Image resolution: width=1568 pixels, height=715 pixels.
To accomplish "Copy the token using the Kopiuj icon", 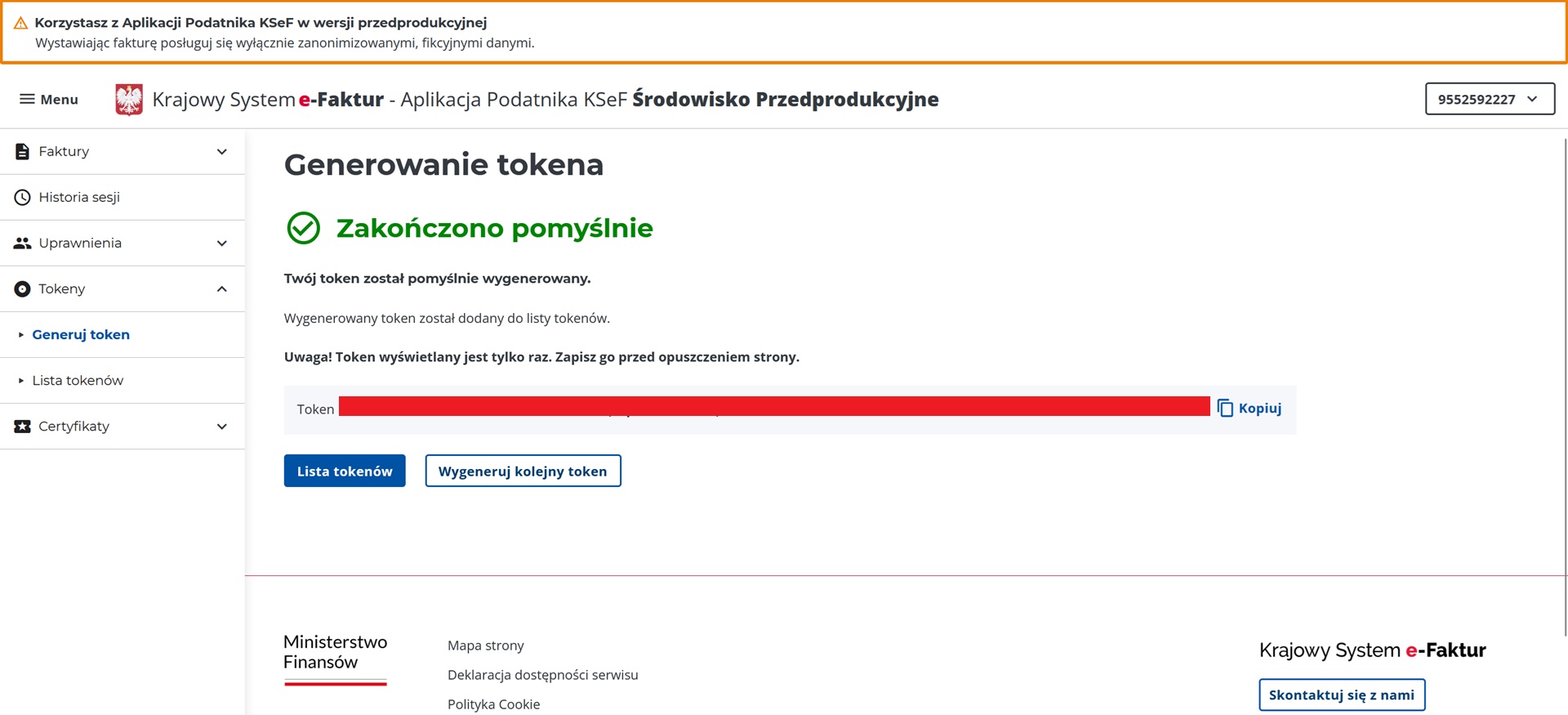I will 1224,407.
